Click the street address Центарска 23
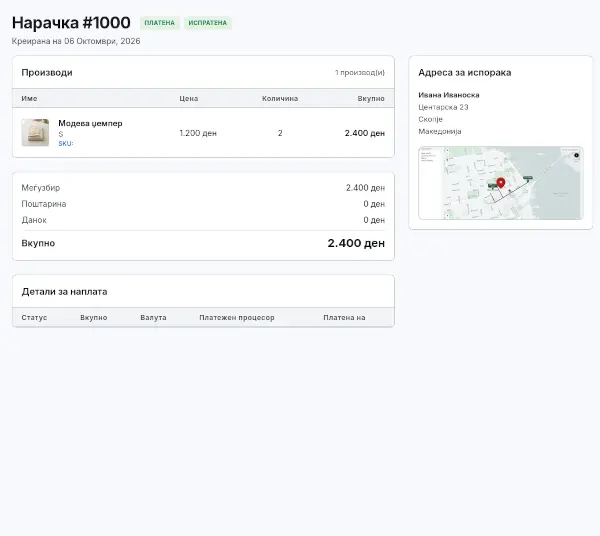Image resolution: width=600 pixels, height=536 pixels. point(443,107)
